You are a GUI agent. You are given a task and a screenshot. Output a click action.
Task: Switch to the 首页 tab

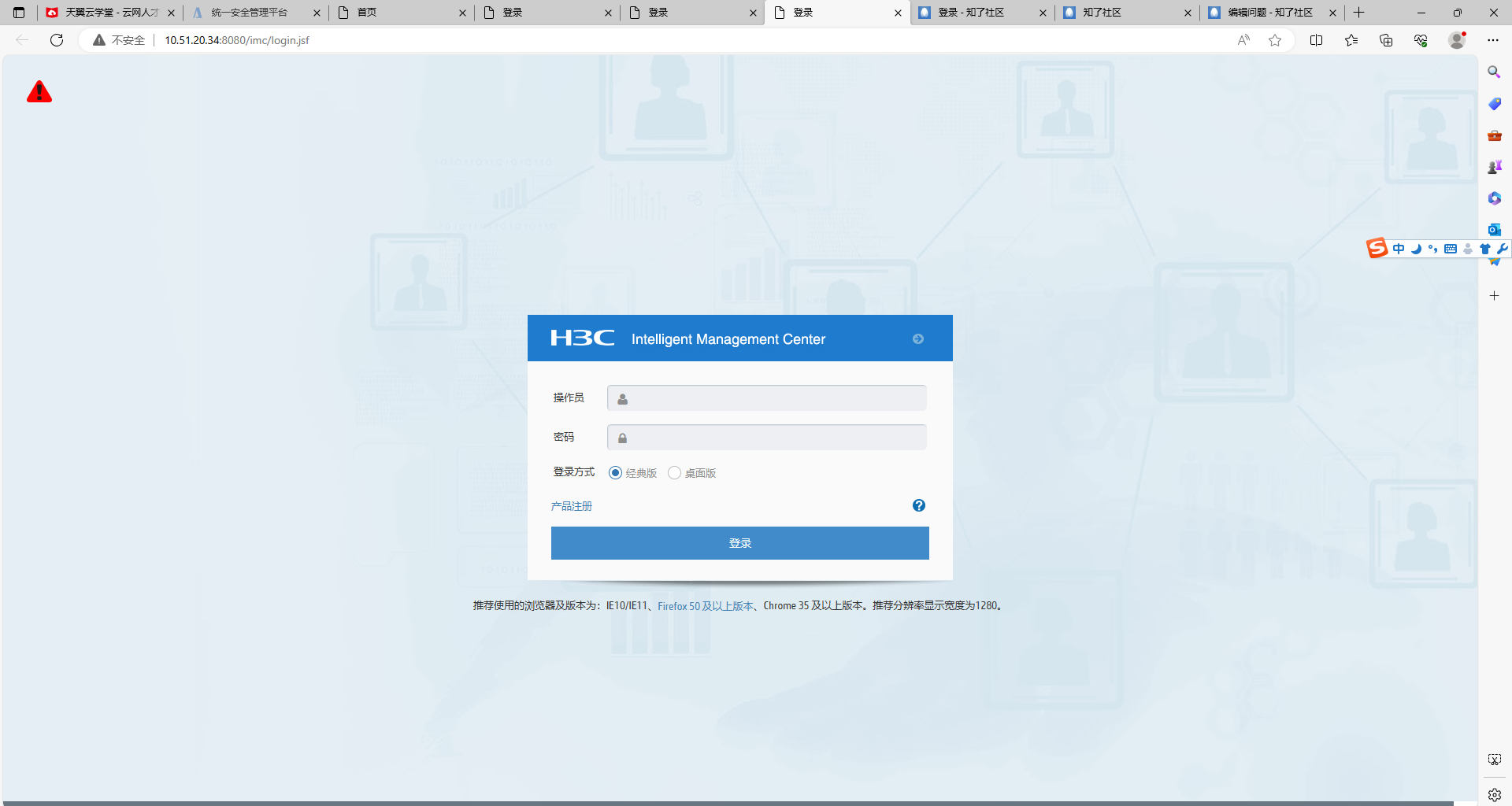[400, 13]
